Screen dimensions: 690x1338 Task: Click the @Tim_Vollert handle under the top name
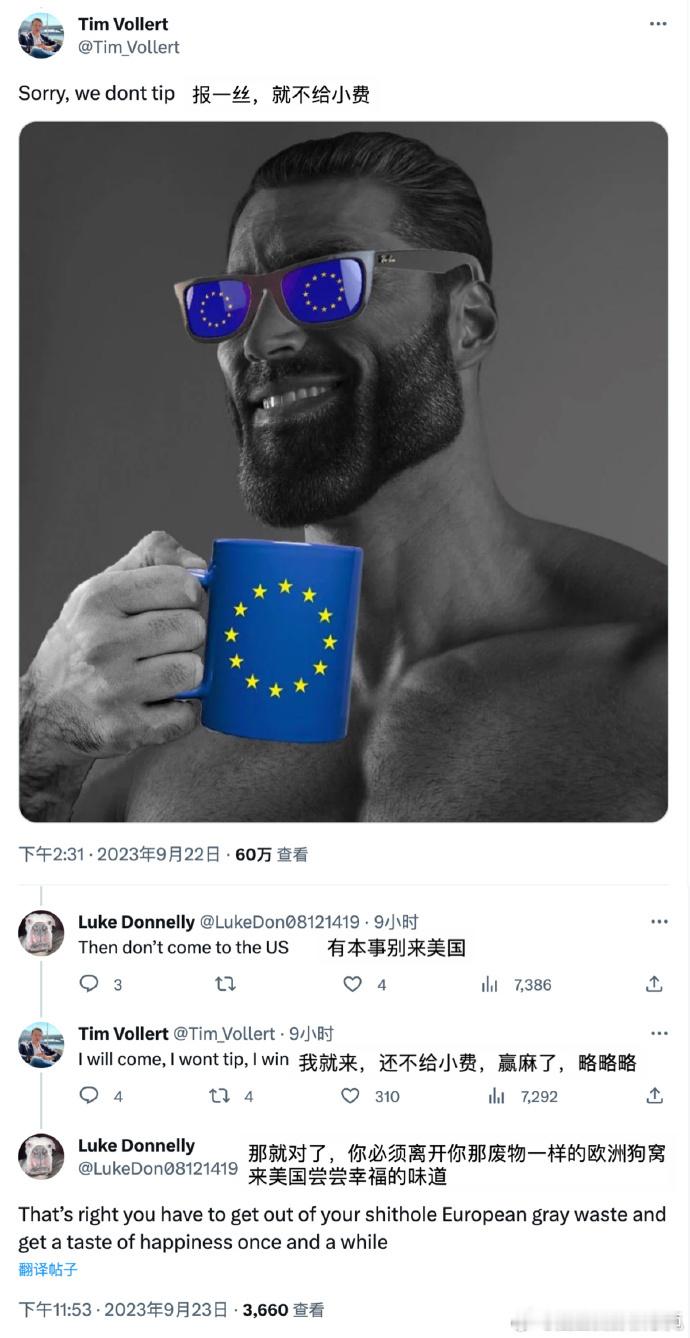click(x=129, y=47)
